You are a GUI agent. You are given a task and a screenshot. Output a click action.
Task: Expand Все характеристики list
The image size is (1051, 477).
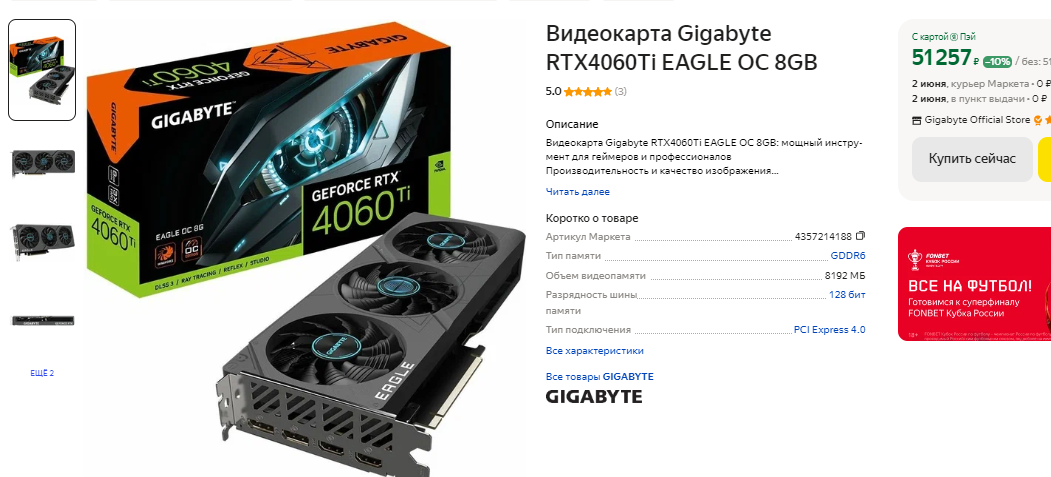coord(595,350)
